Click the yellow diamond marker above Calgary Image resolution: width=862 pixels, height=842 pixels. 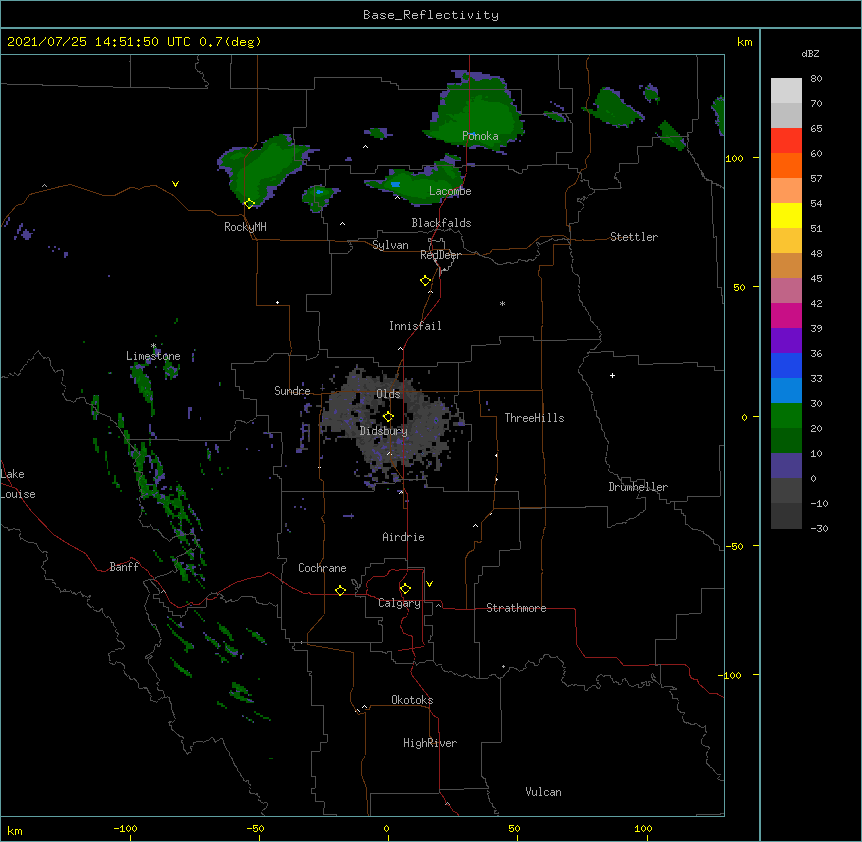click(x=405, y=589)
